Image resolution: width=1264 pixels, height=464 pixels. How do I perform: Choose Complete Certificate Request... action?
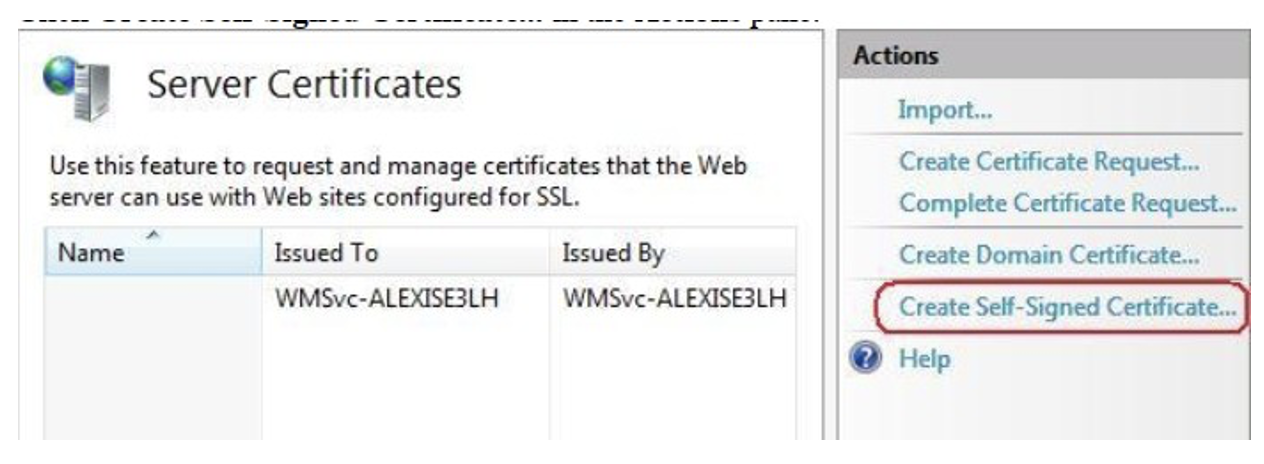[1067, 203]
